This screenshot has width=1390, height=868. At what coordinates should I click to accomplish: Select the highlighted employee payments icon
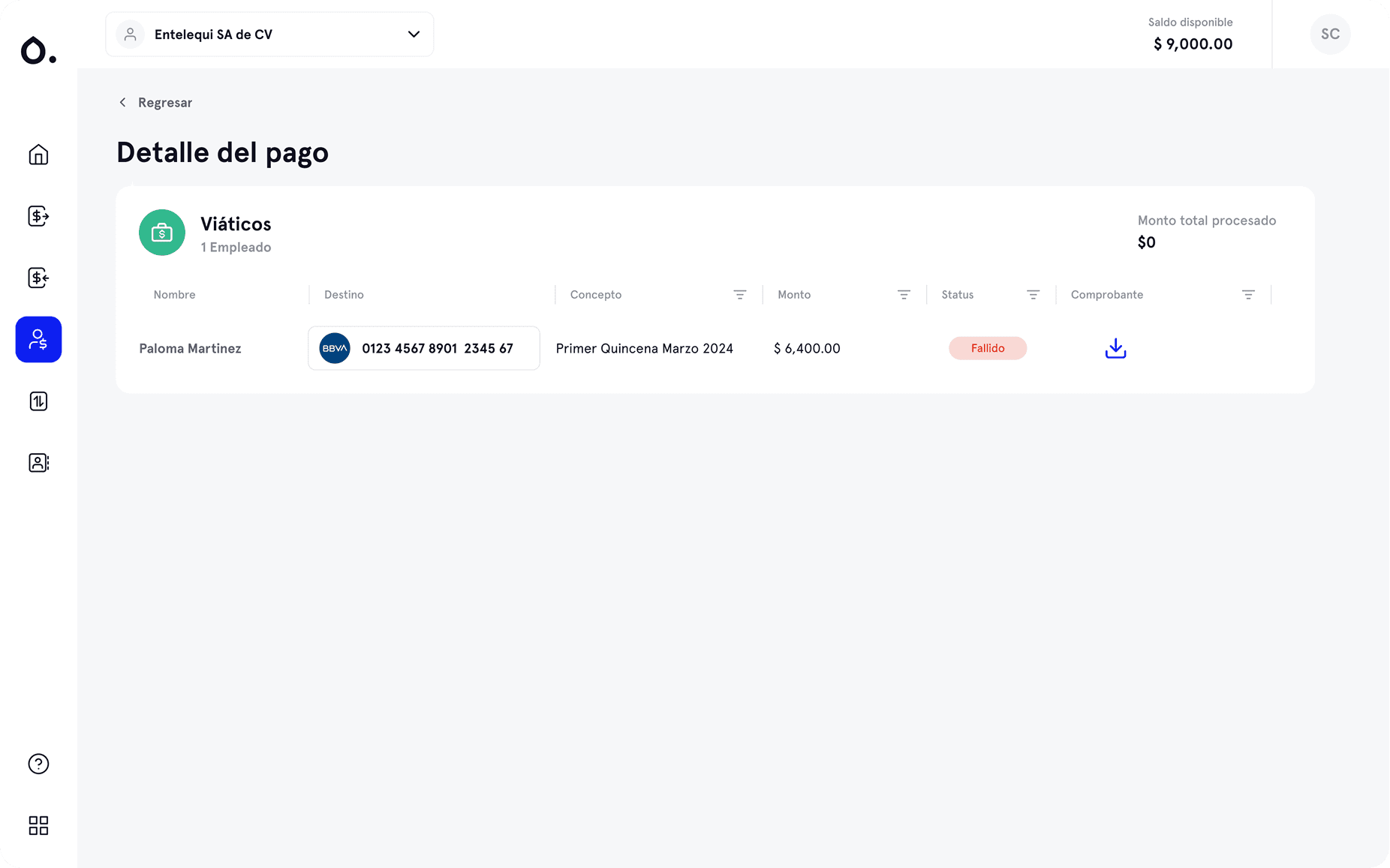point(38,339)
